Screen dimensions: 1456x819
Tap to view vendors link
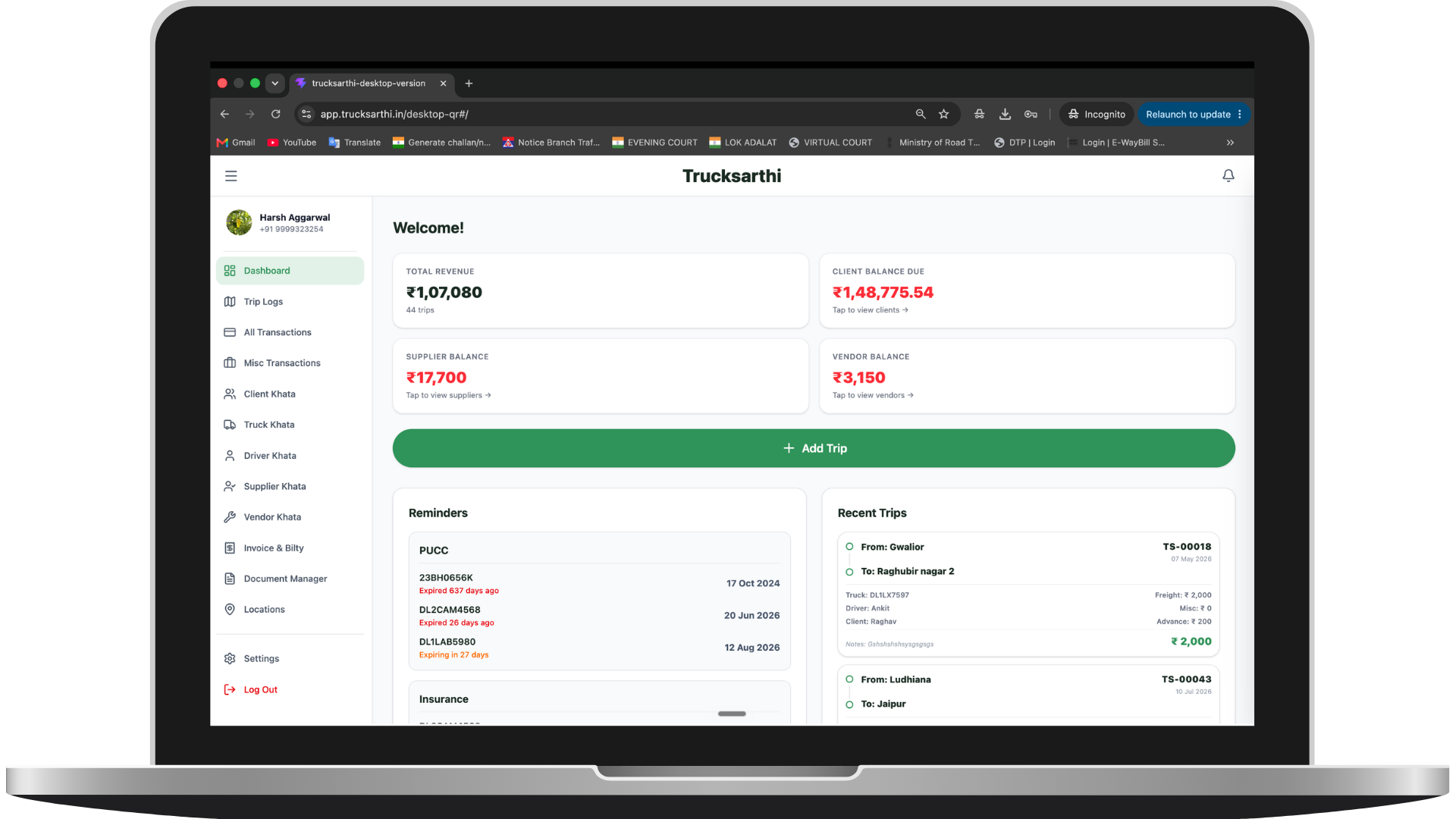coord(873,395)
